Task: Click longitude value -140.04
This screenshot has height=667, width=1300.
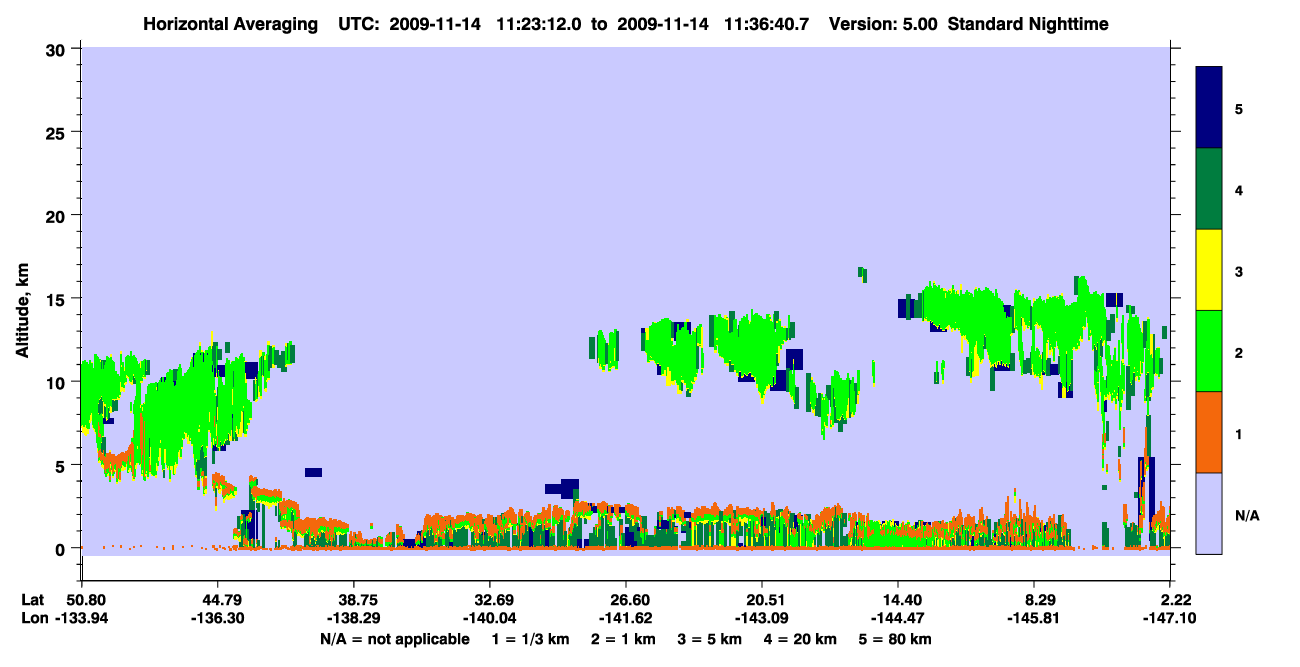Action: pos(489,619)
